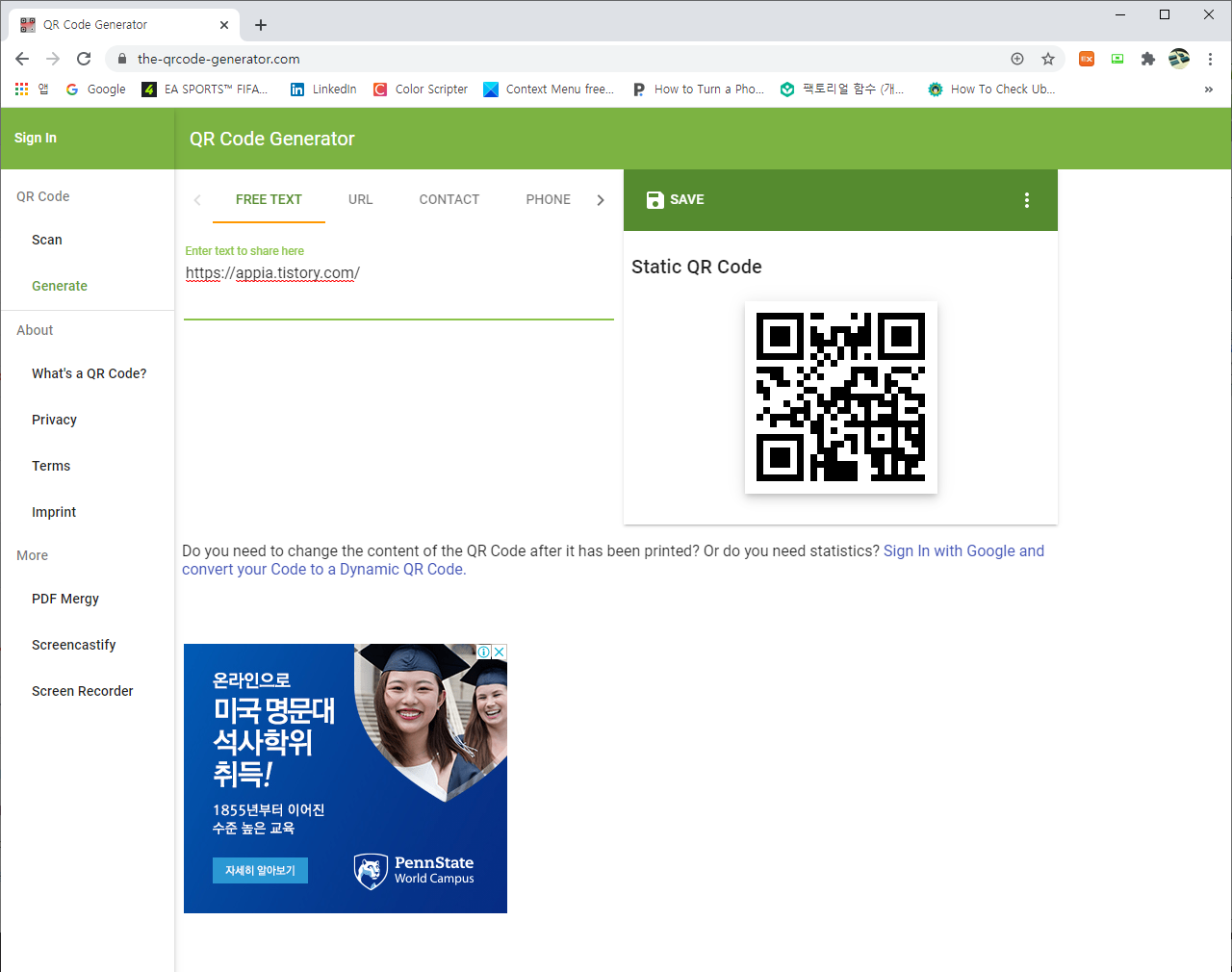Open the Google bookmark

95,89
